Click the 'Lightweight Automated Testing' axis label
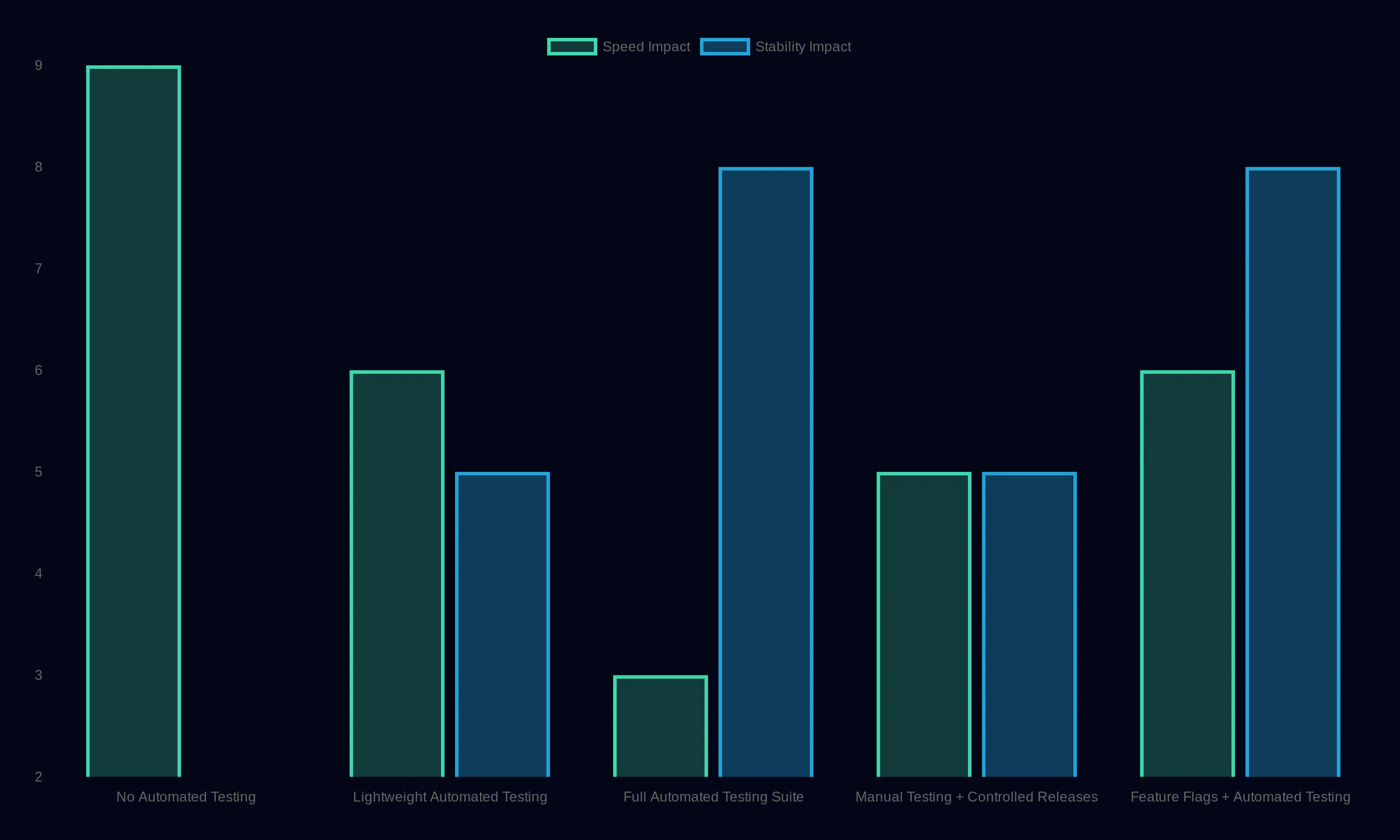The height and width of the screenshot is (840, 1400). 450,797
